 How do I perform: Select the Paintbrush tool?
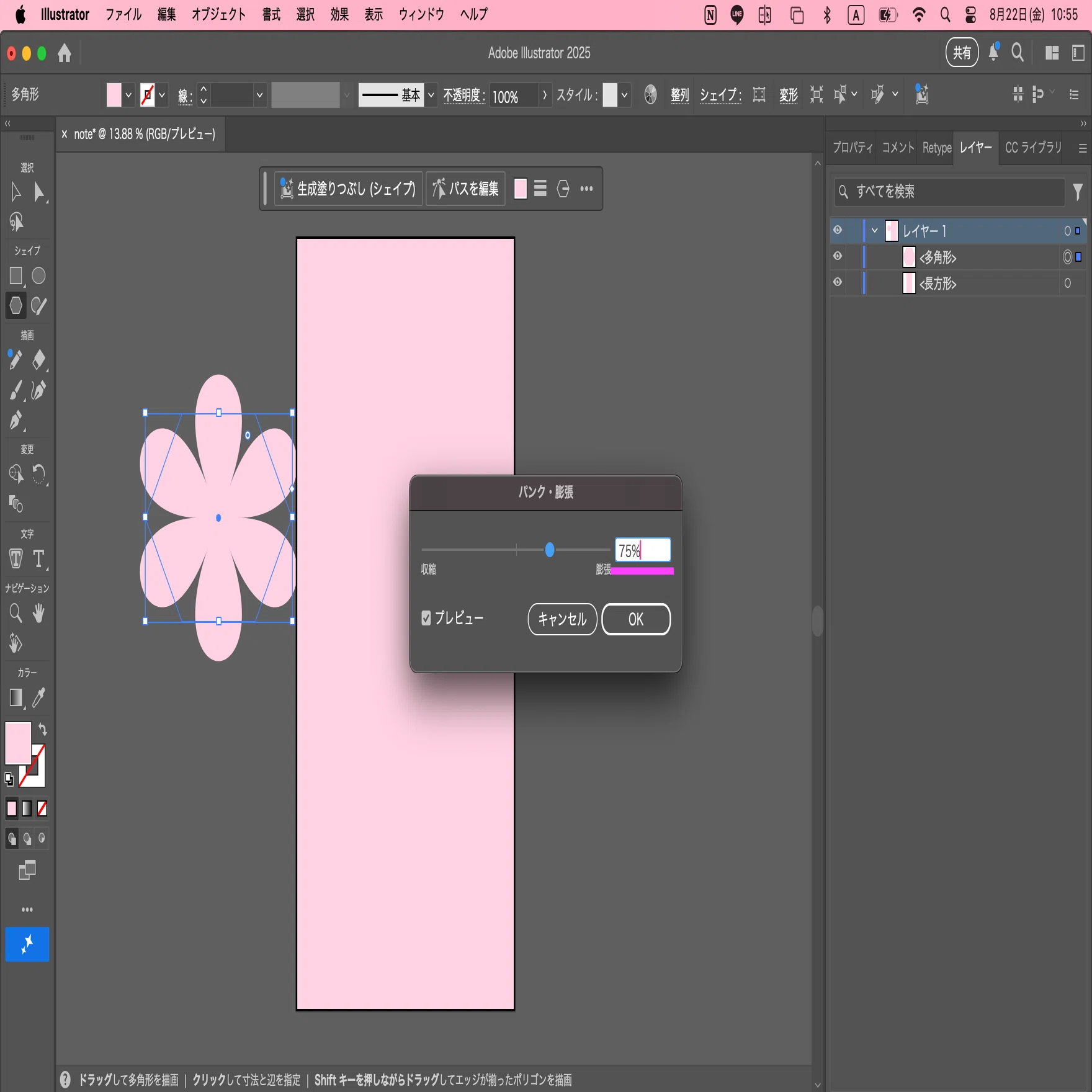pyautogui.click(x=16, y=390)
